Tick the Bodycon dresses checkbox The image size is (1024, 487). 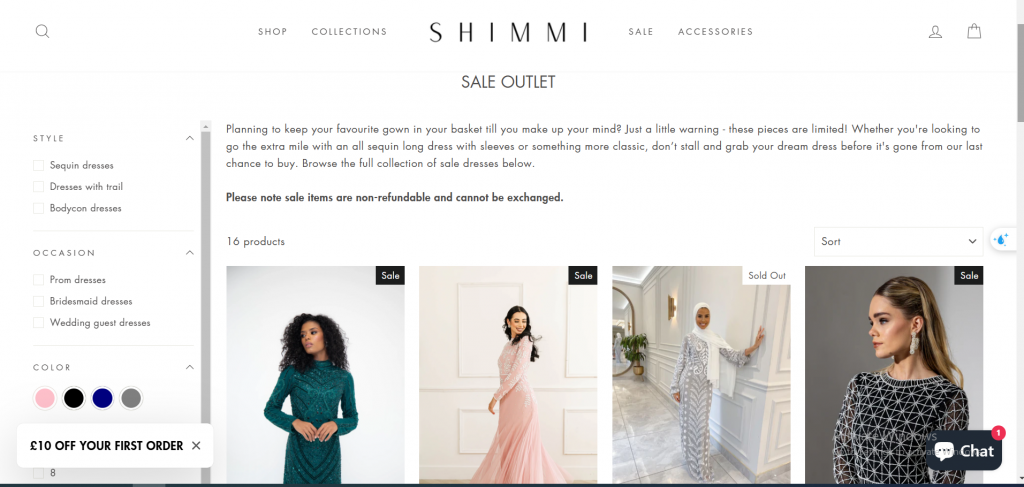[39, 208]
